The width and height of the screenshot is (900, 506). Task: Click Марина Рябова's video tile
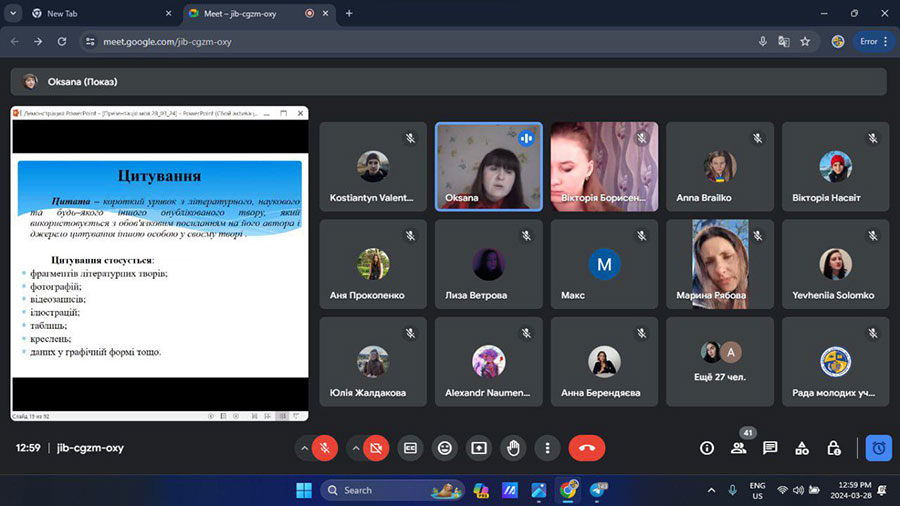720,264
